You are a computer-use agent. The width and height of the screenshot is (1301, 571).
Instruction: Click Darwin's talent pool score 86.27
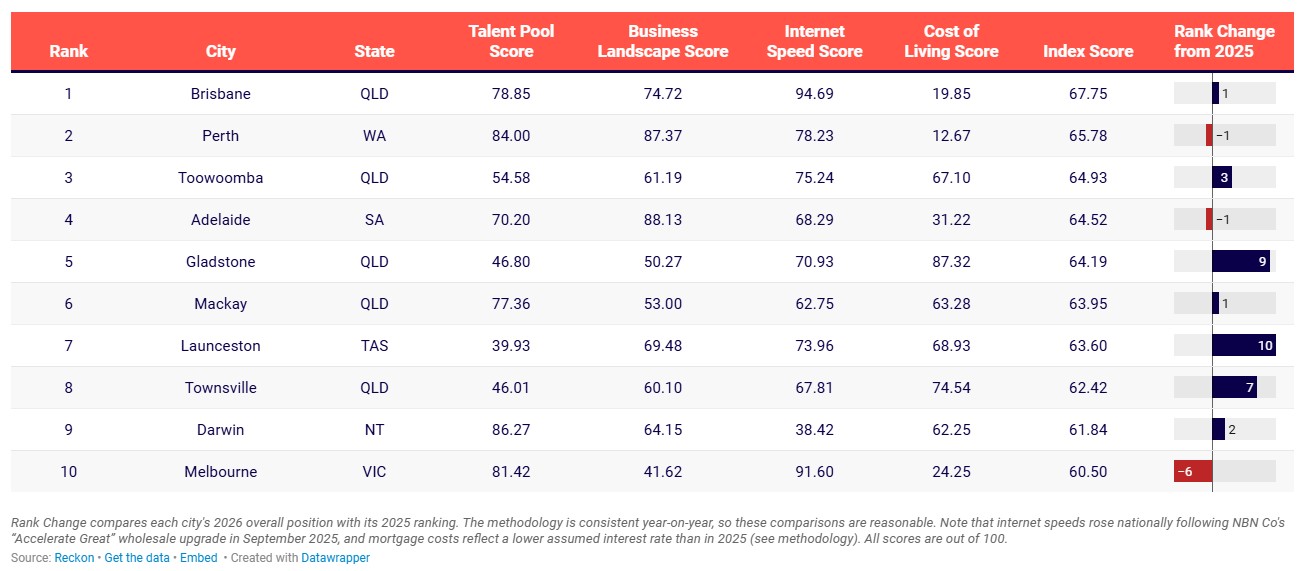[511, 430]
